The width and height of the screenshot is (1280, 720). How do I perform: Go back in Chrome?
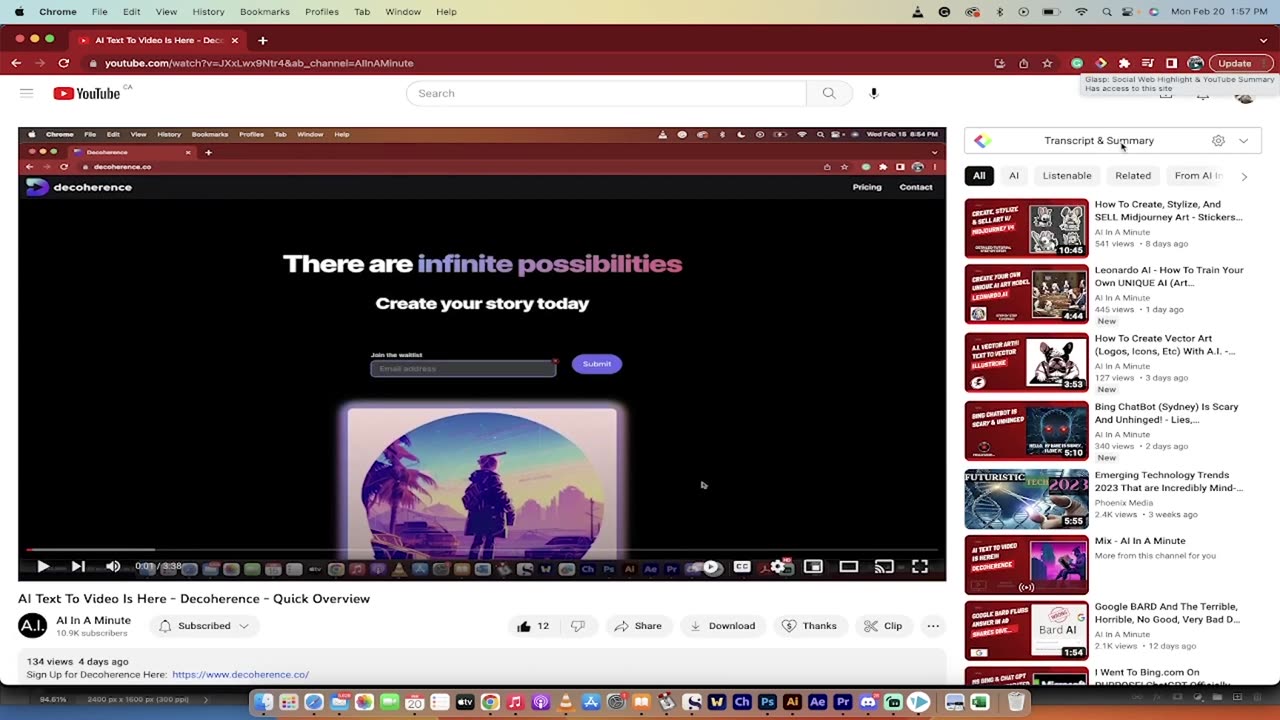tap(16, 63)
